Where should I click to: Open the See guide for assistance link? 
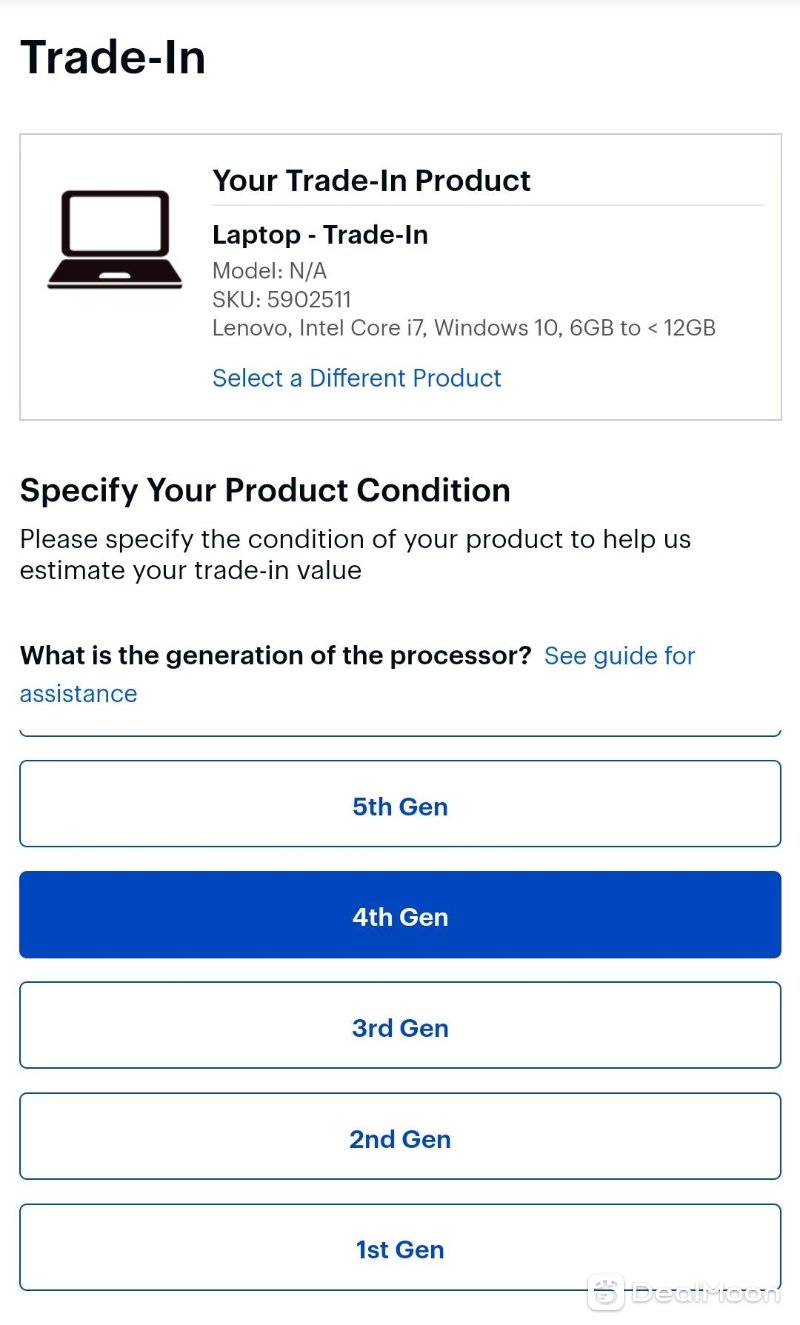(x=619, y=656)
